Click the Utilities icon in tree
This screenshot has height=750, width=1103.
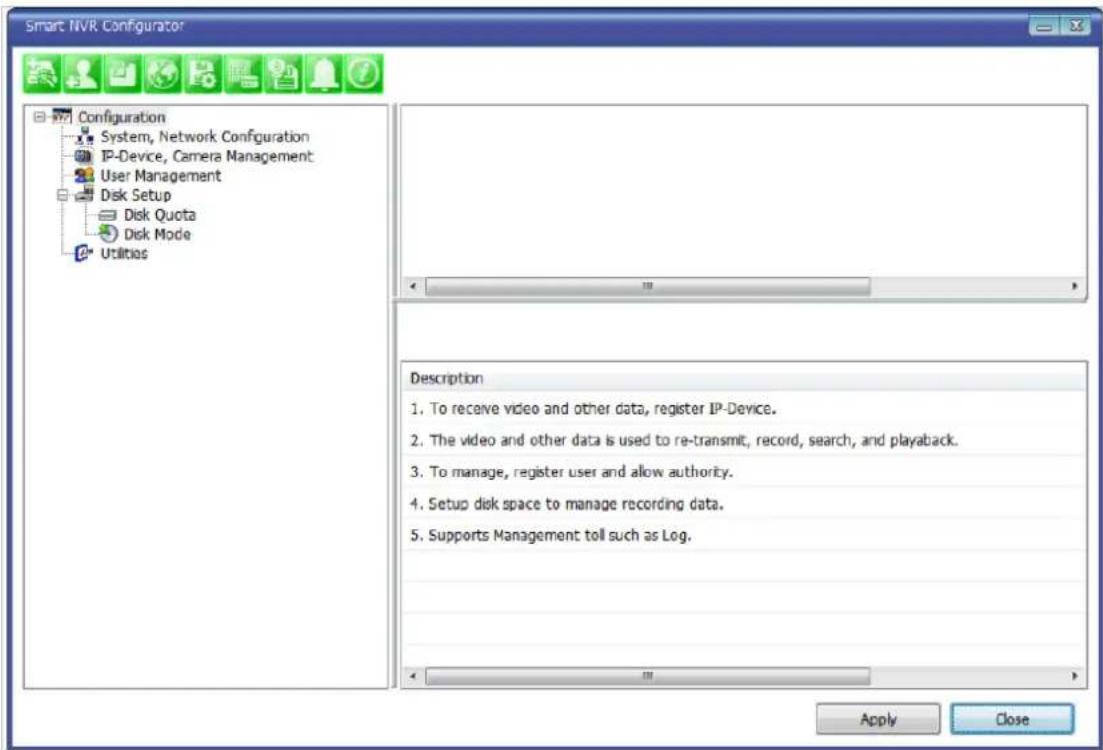84,253
